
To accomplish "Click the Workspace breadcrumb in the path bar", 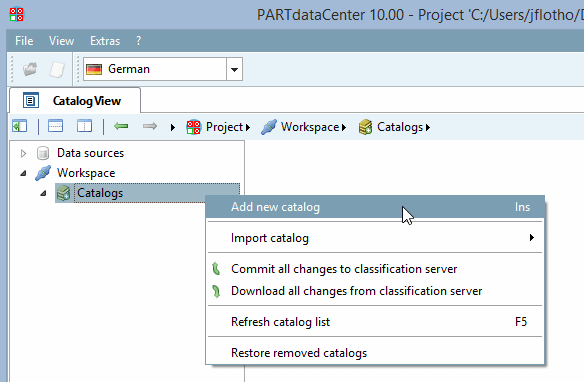I will tap(310, 127).
